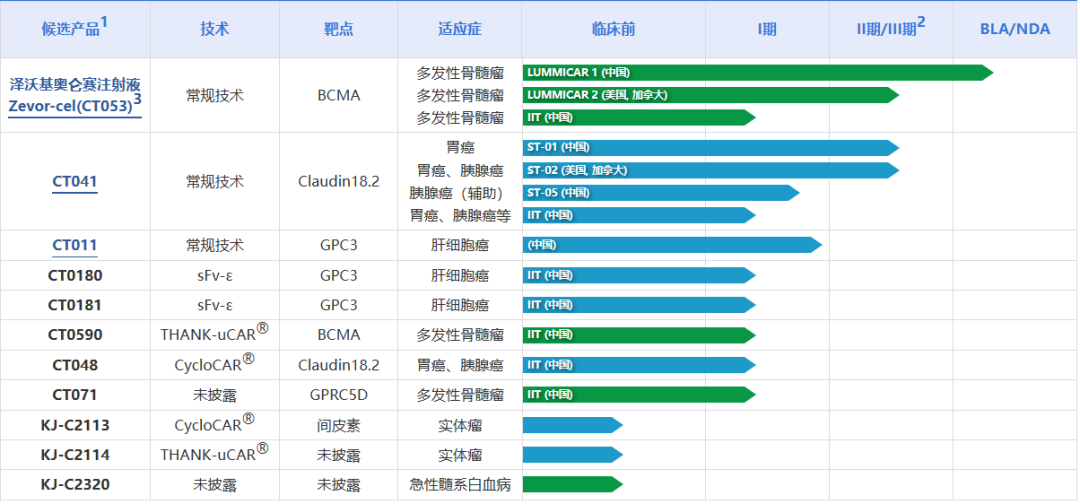
Task: Select the ST-01 (中国) pipeline bar
Action: pos(709,148)
